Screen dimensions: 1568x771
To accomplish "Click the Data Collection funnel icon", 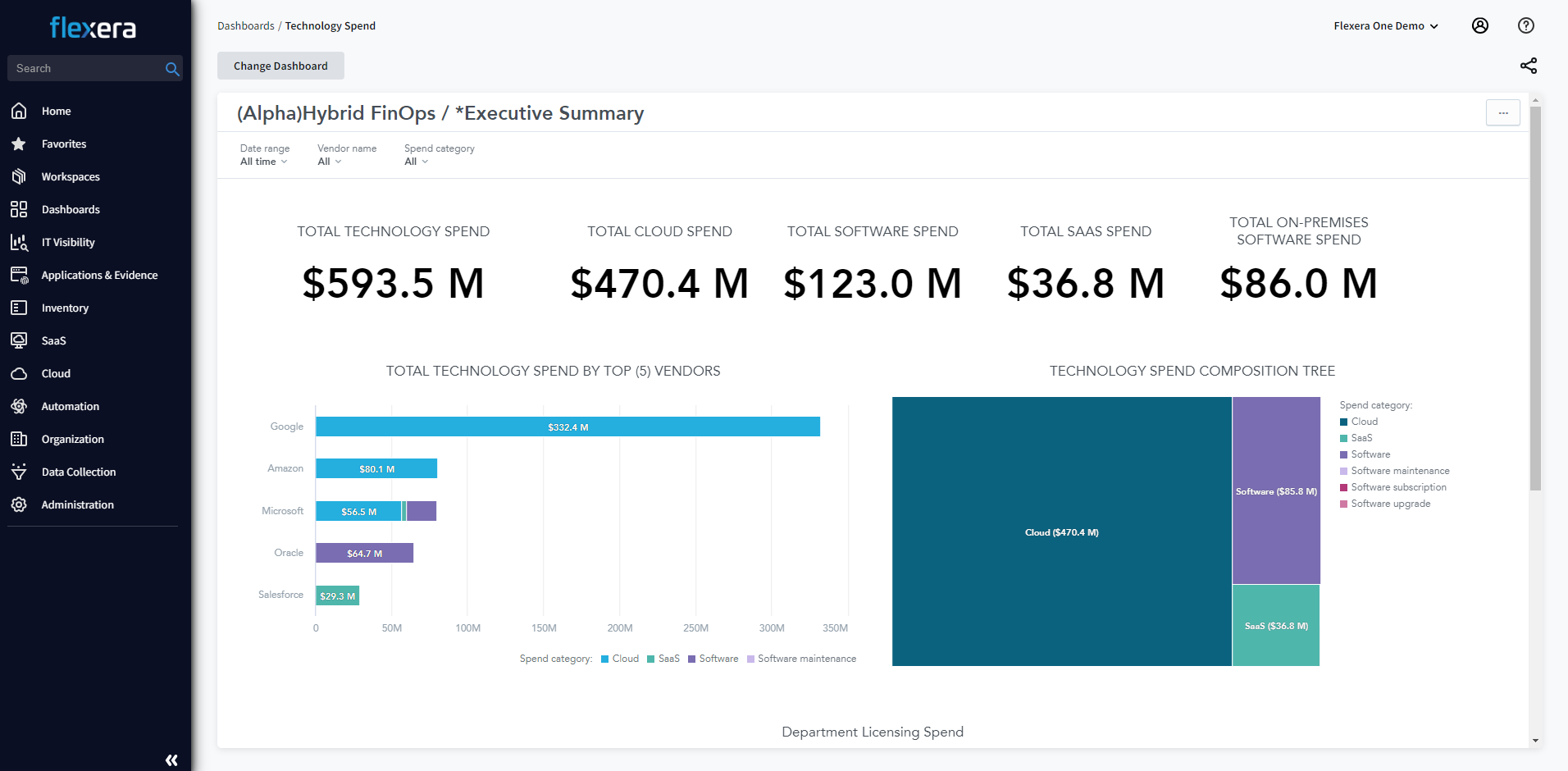I will point(19,472).
